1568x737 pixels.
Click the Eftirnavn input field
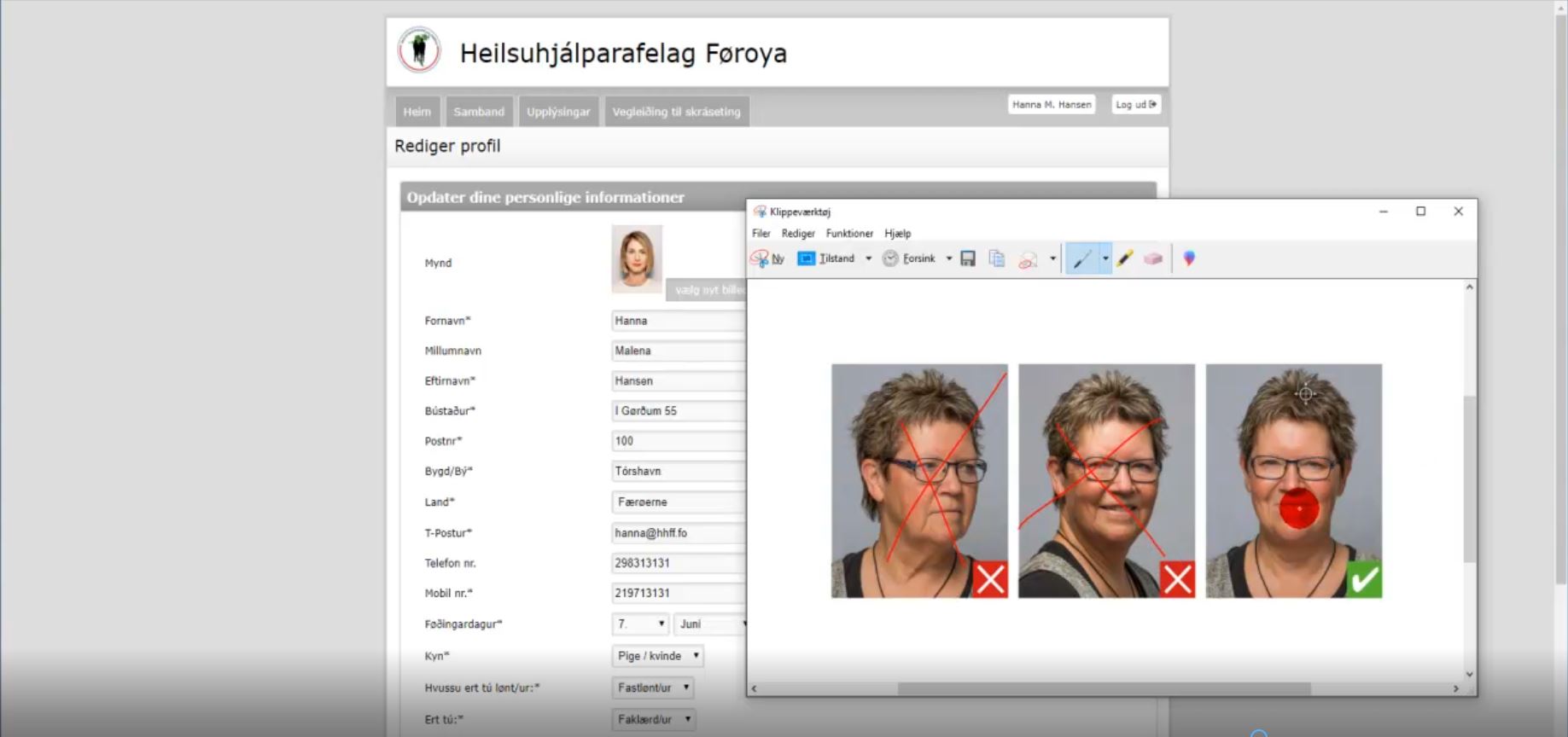click(679, 381)
